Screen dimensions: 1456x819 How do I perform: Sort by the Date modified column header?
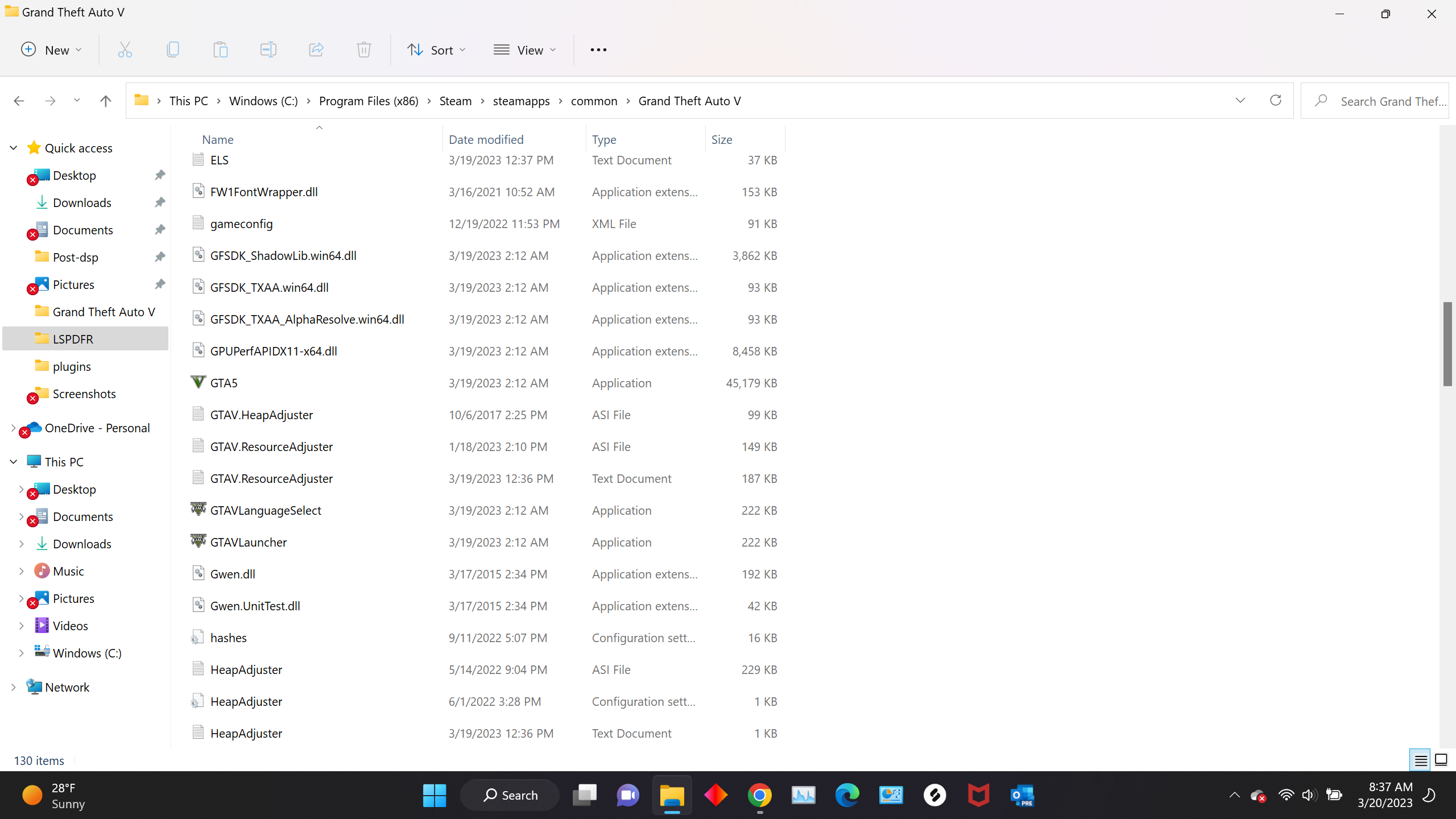[x=486, y=139]
